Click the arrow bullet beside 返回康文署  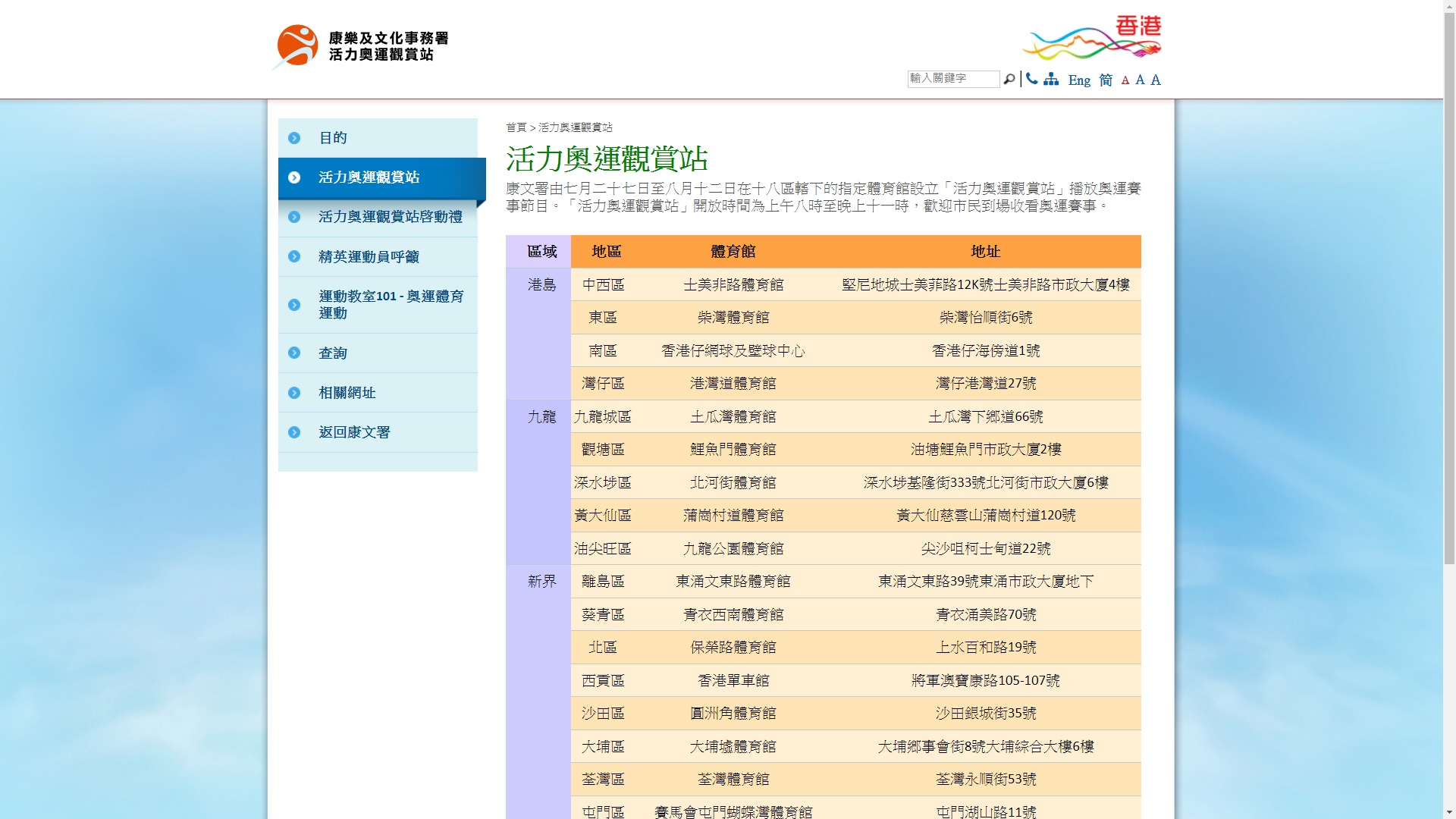click(294, 432)
